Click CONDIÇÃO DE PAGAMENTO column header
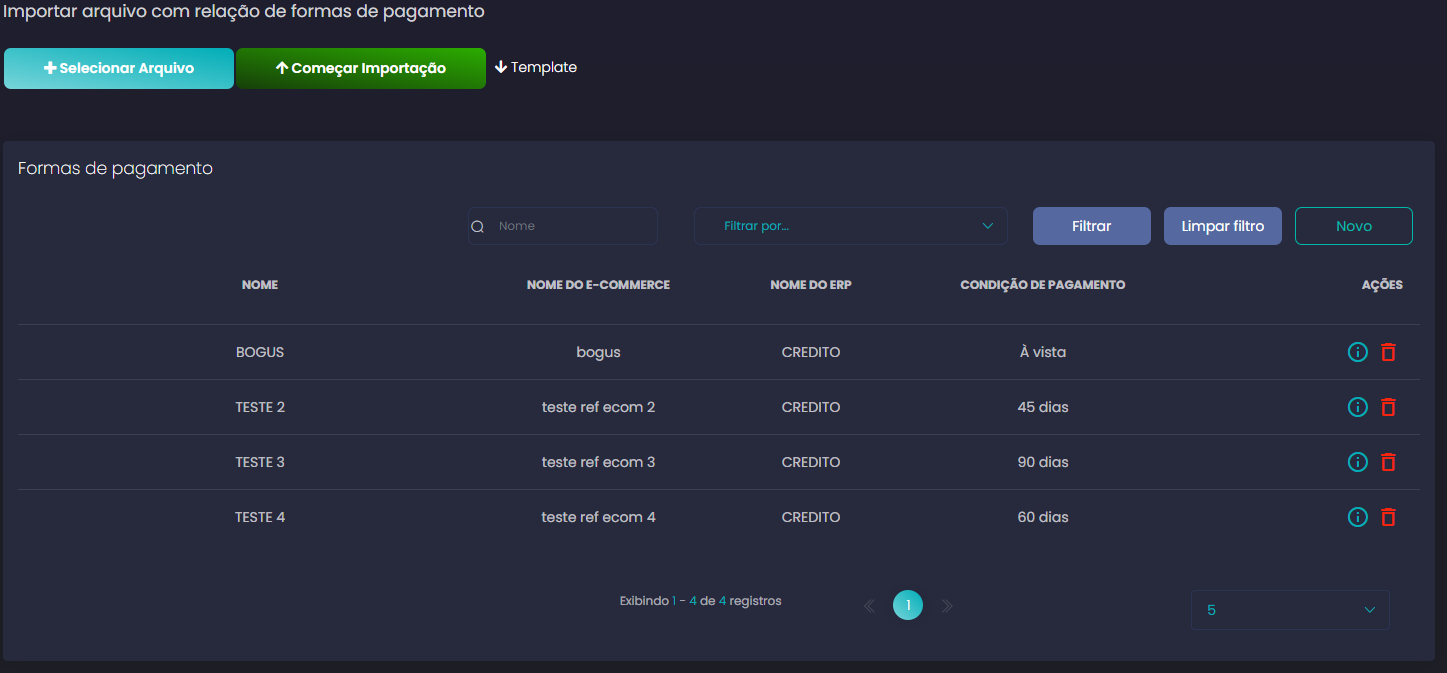1447x673 pixels. tap(1043, 285)
